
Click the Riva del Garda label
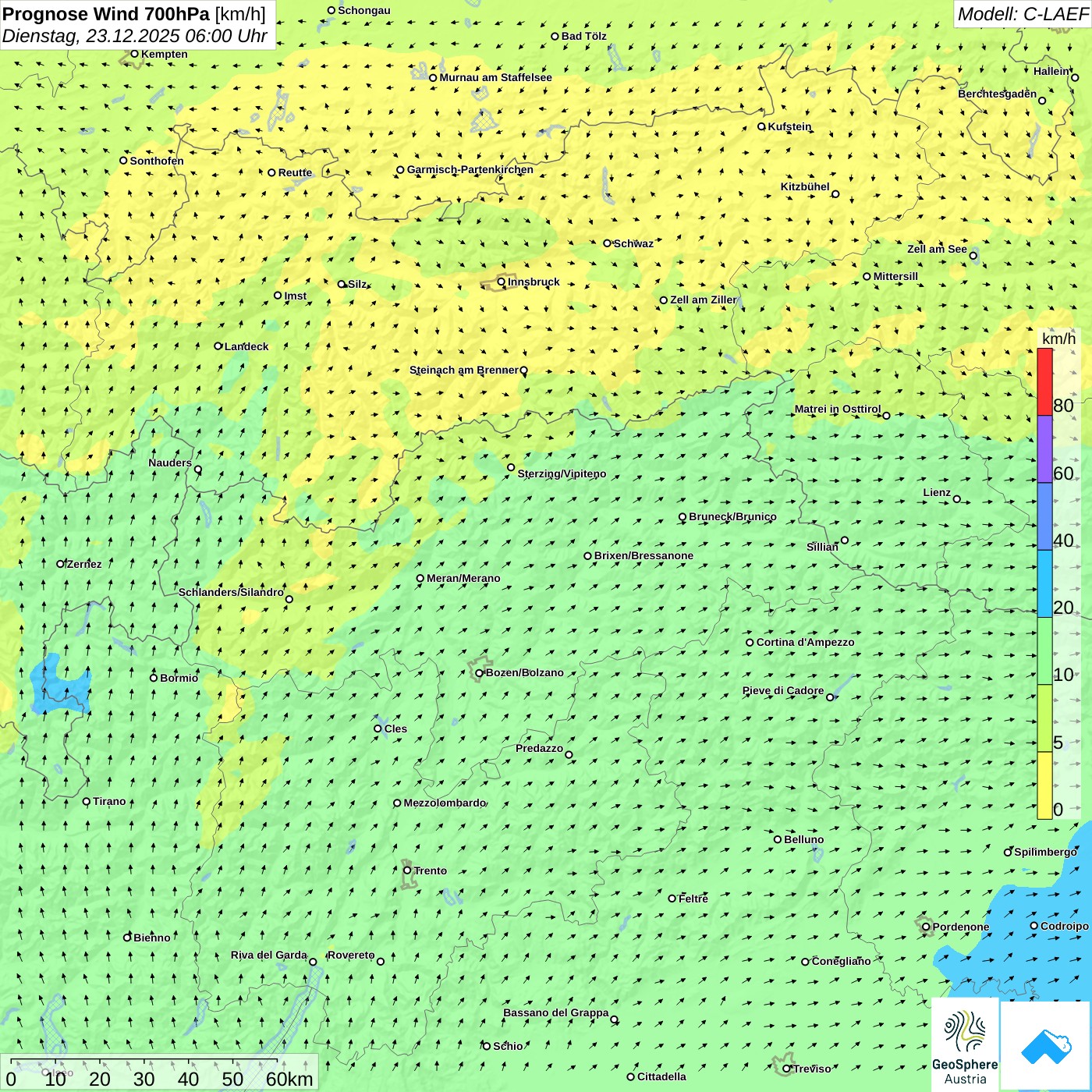(x=268, y=955)
